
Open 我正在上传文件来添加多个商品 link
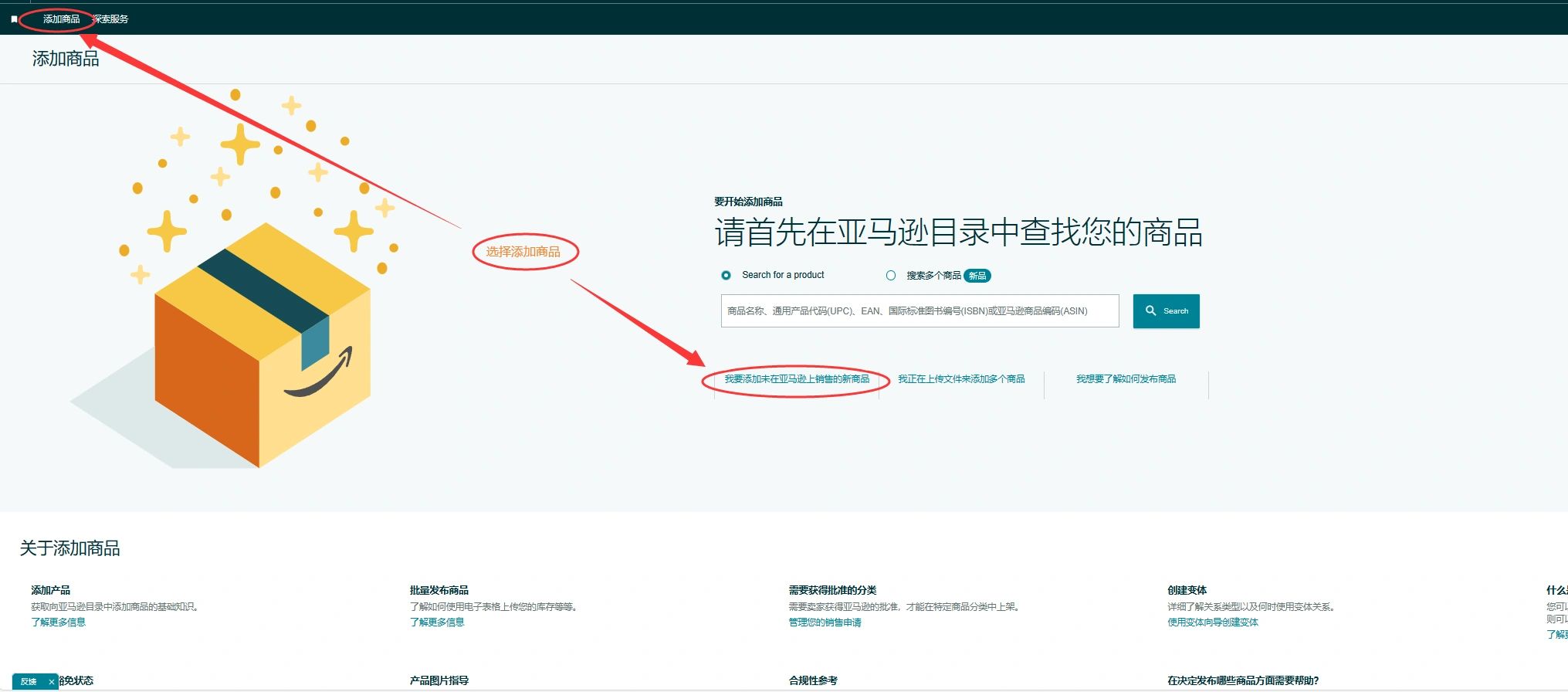click(961, 379)
